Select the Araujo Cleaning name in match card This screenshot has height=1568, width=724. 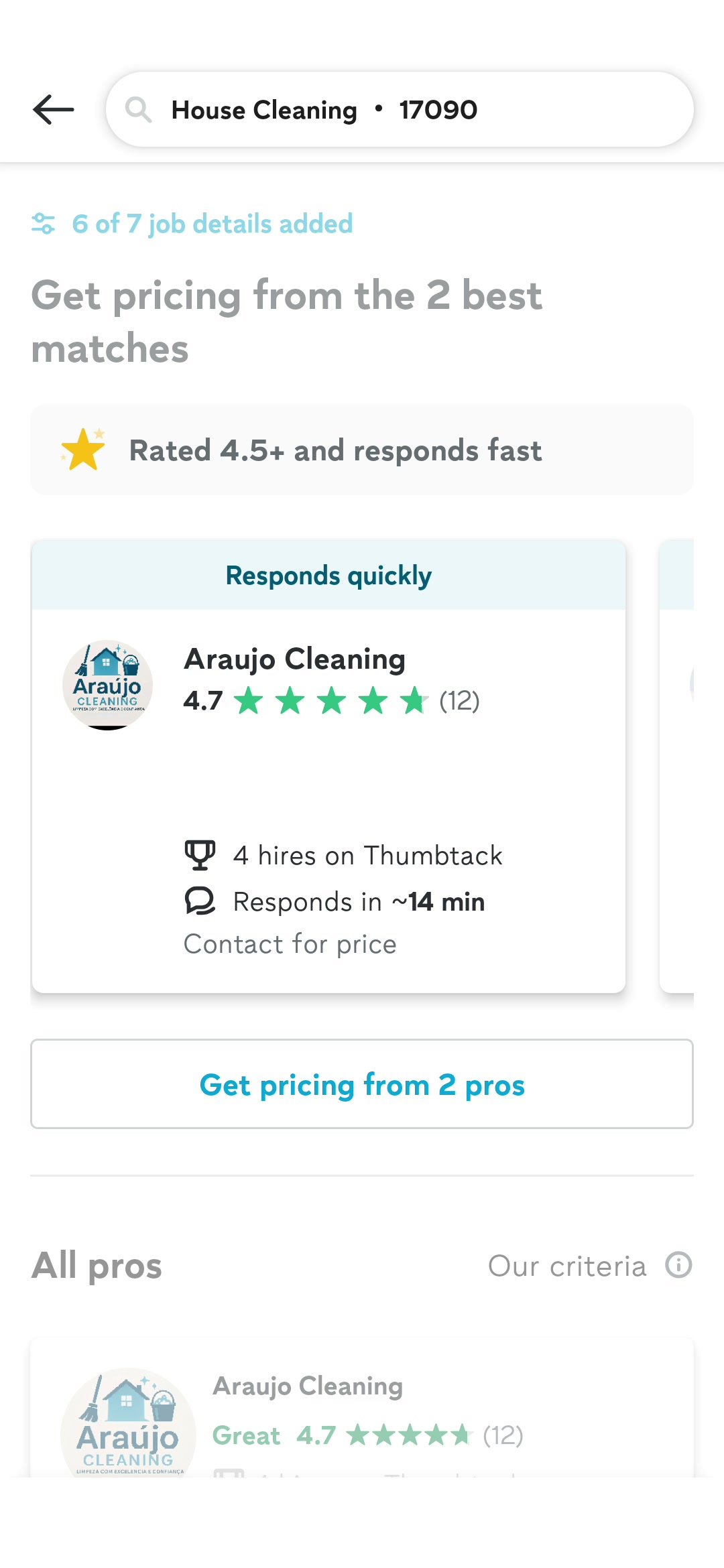coord(295,659)
